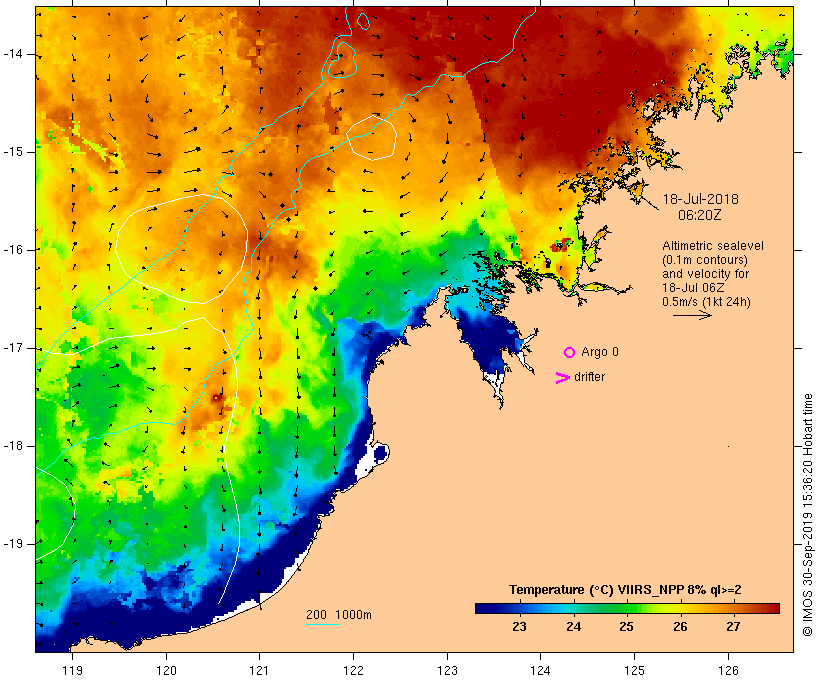The height and width of the screenshot is (680, 820).
Task: Click the colorbar tick label 24
Action: [x=574, y=627]
